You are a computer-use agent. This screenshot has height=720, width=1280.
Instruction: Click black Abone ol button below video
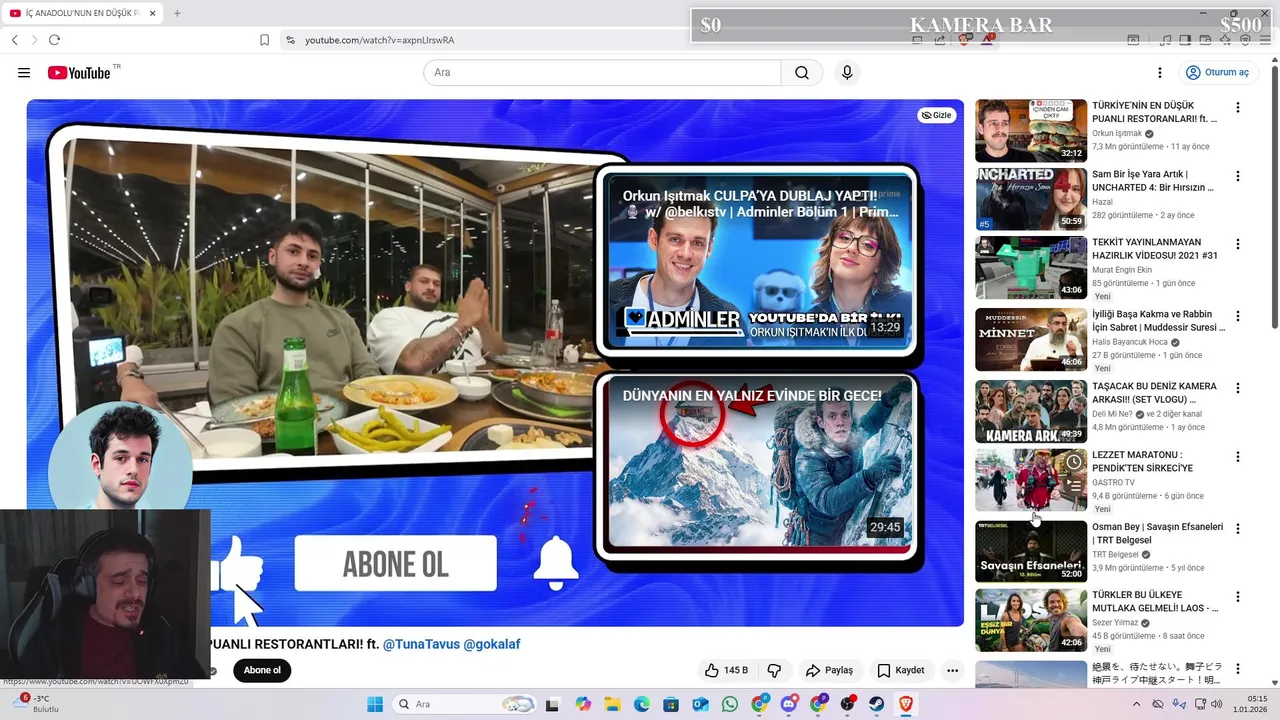pos(262,670)
